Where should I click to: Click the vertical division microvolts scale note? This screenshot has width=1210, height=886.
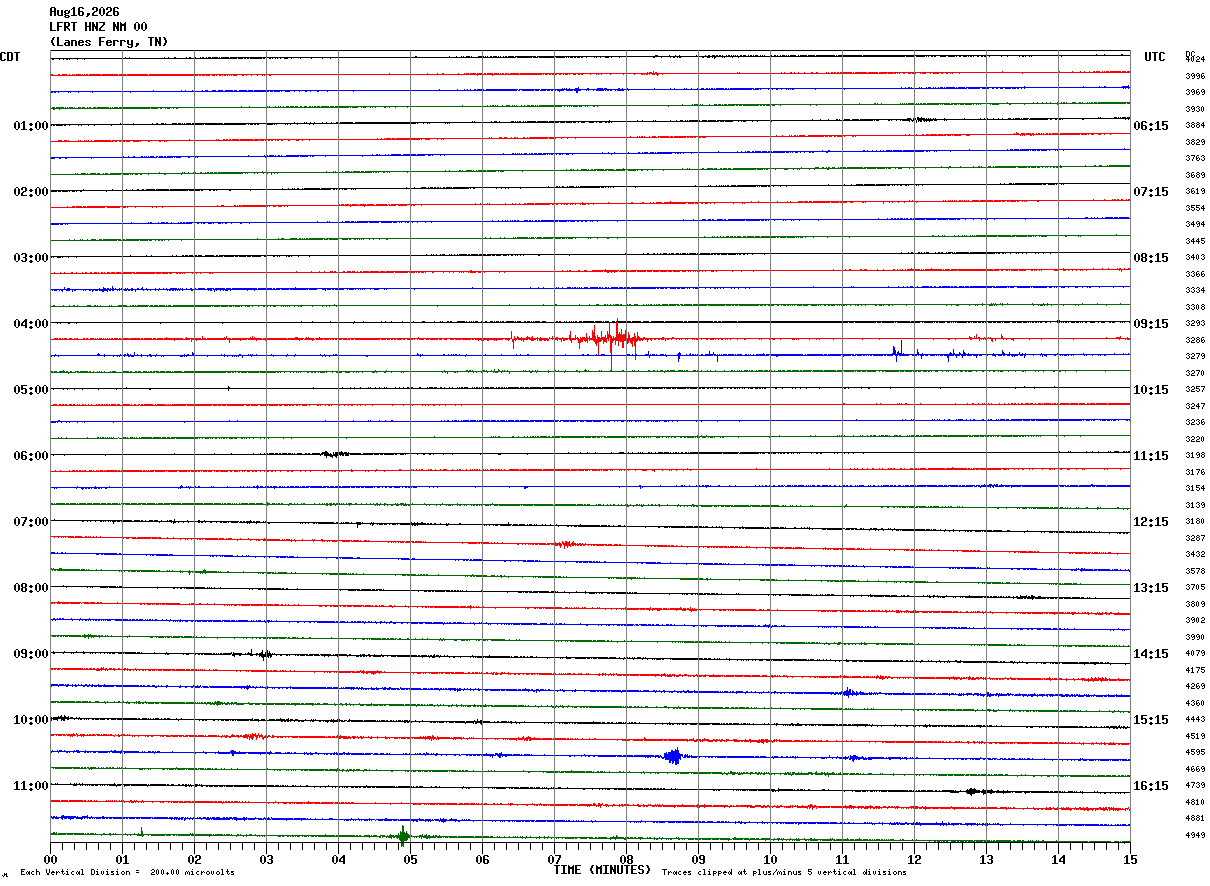[x=127, y=873]
